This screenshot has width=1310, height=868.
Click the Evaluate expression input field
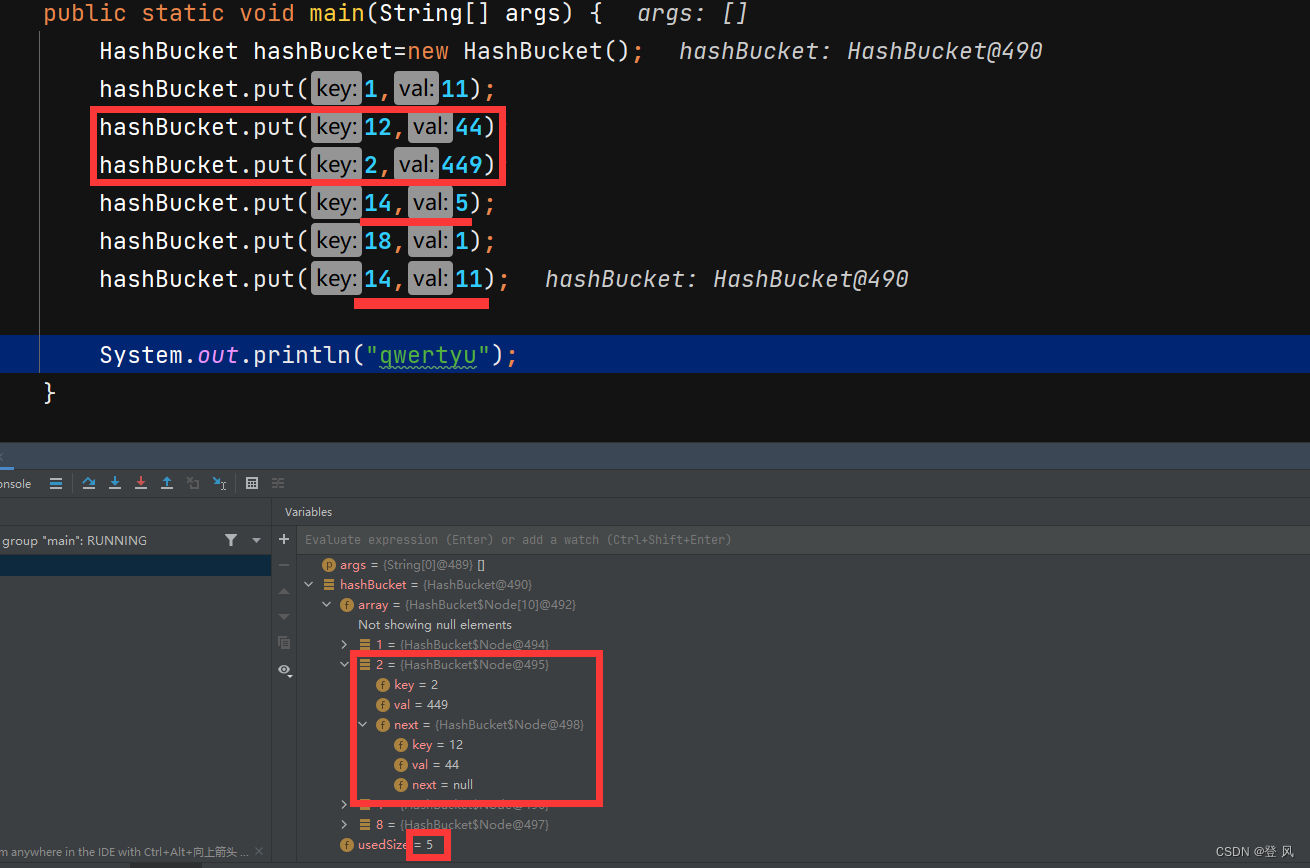805,539
